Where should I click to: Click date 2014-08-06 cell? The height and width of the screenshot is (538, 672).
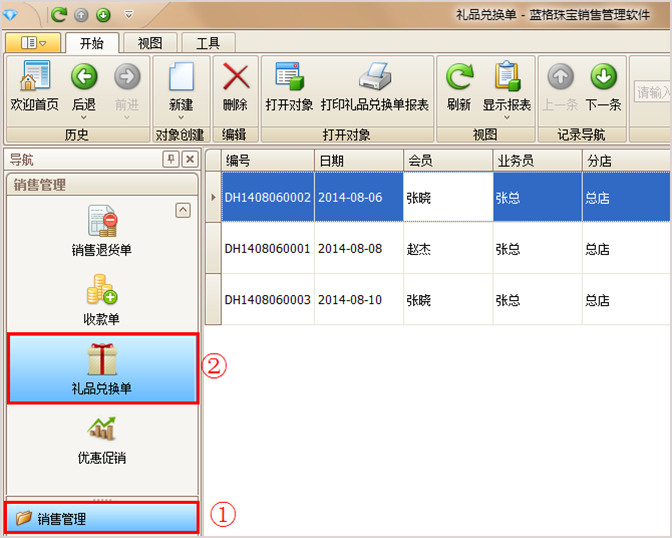point(359,197)
